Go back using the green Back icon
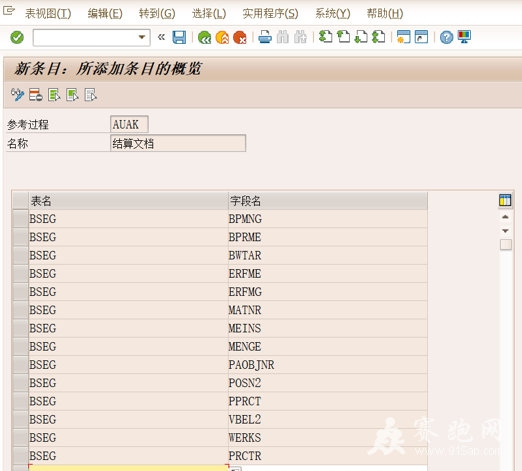This screenshot has width=522, height=471. pyautogui.click(x=204, y=37)
